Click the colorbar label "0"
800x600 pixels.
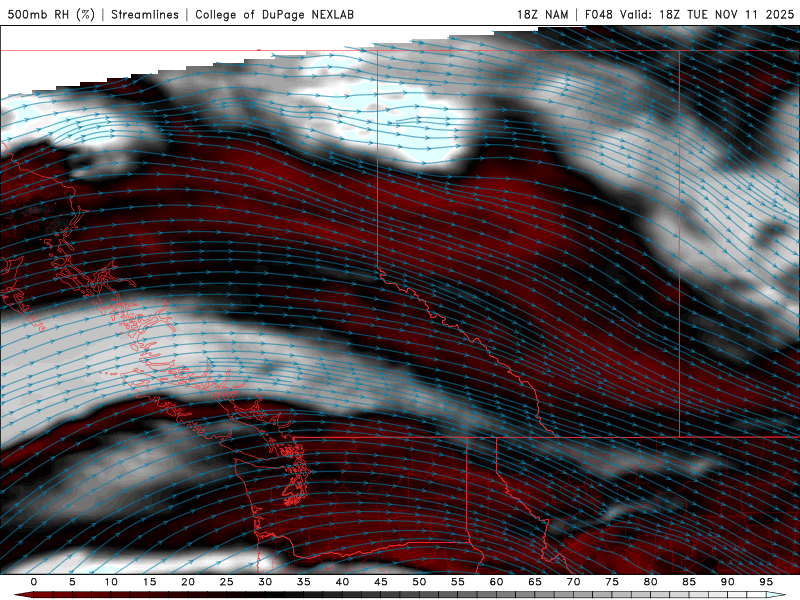point(34,582)
